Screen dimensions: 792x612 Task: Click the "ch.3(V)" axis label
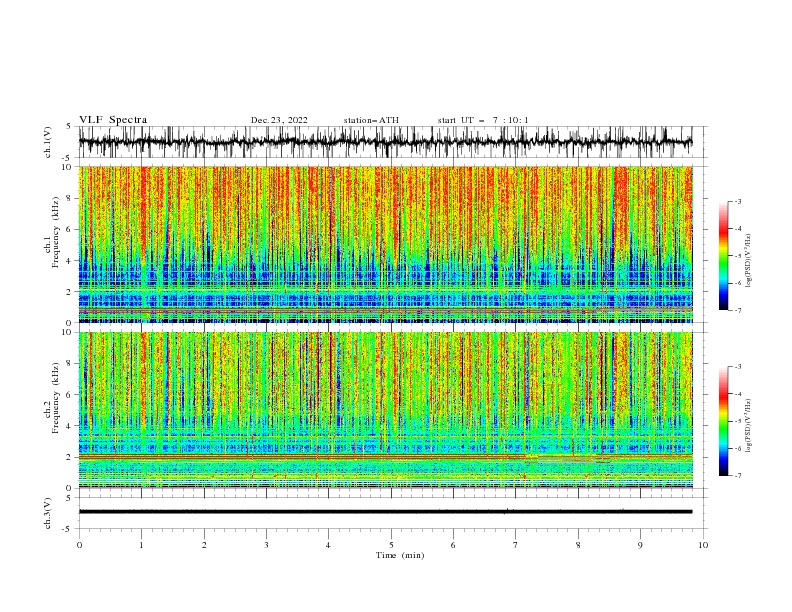(48, 513)
